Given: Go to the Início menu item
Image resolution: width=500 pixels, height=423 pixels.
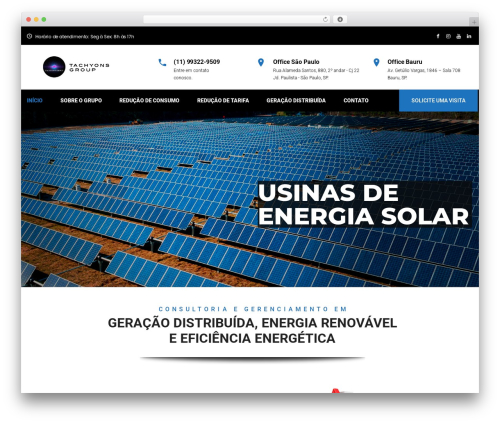Looking at the screenshot, I should coord(35,100).
